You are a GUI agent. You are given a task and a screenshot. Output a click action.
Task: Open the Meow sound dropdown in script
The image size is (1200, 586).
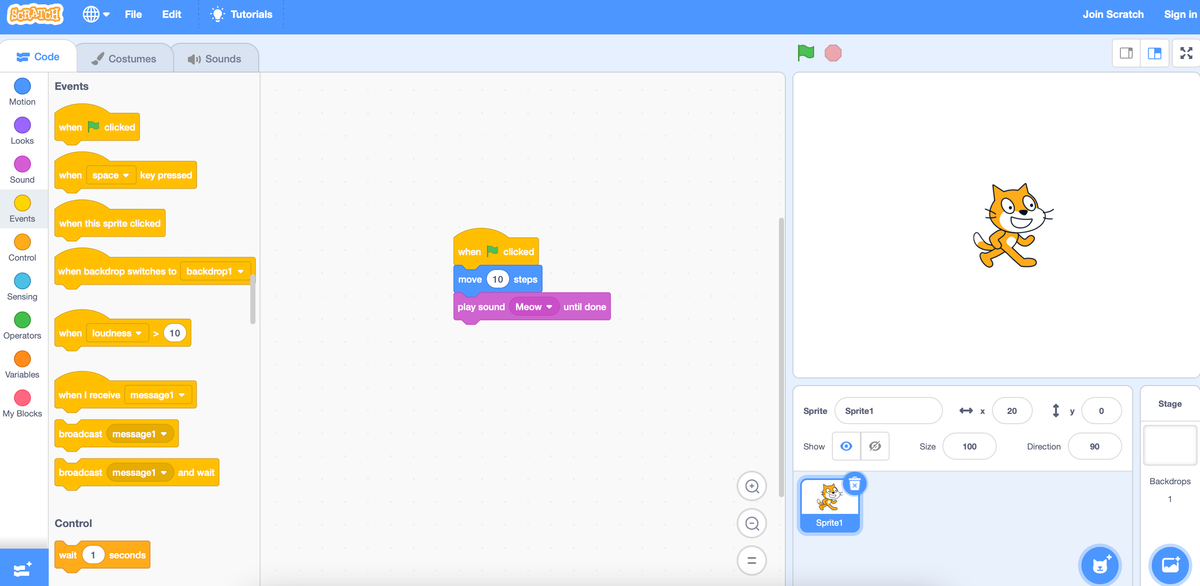point(534,307)
